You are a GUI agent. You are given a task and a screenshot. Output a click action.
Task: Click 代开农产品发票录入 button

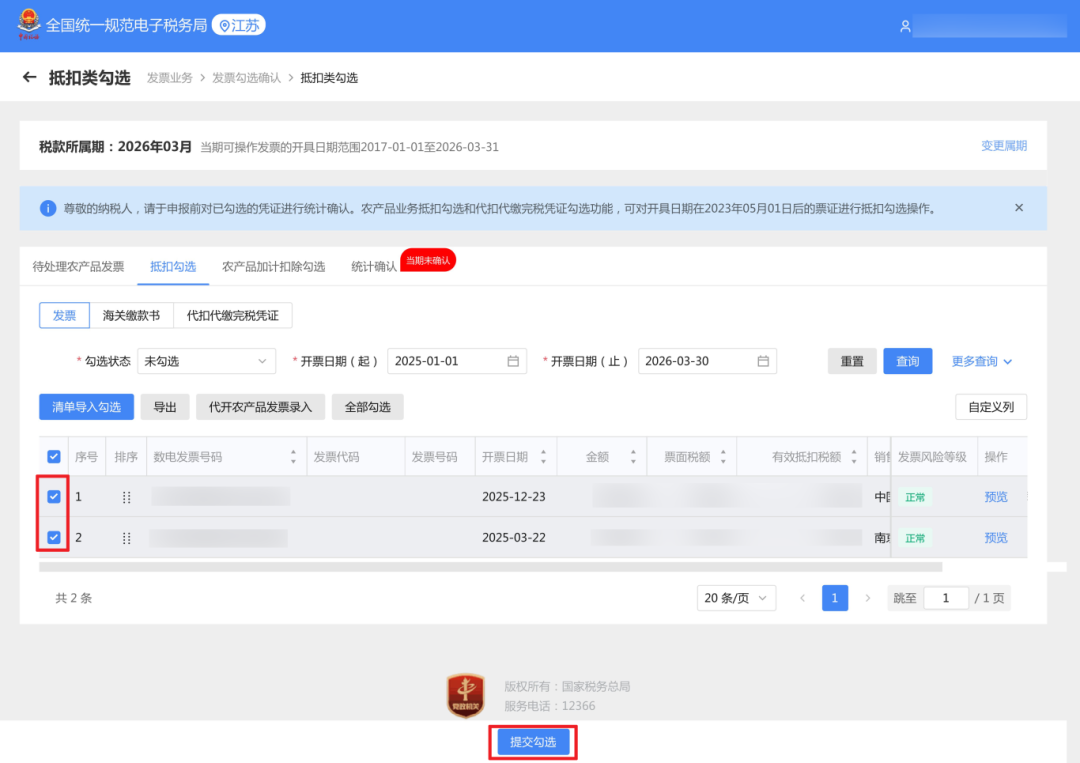(260, 407)
